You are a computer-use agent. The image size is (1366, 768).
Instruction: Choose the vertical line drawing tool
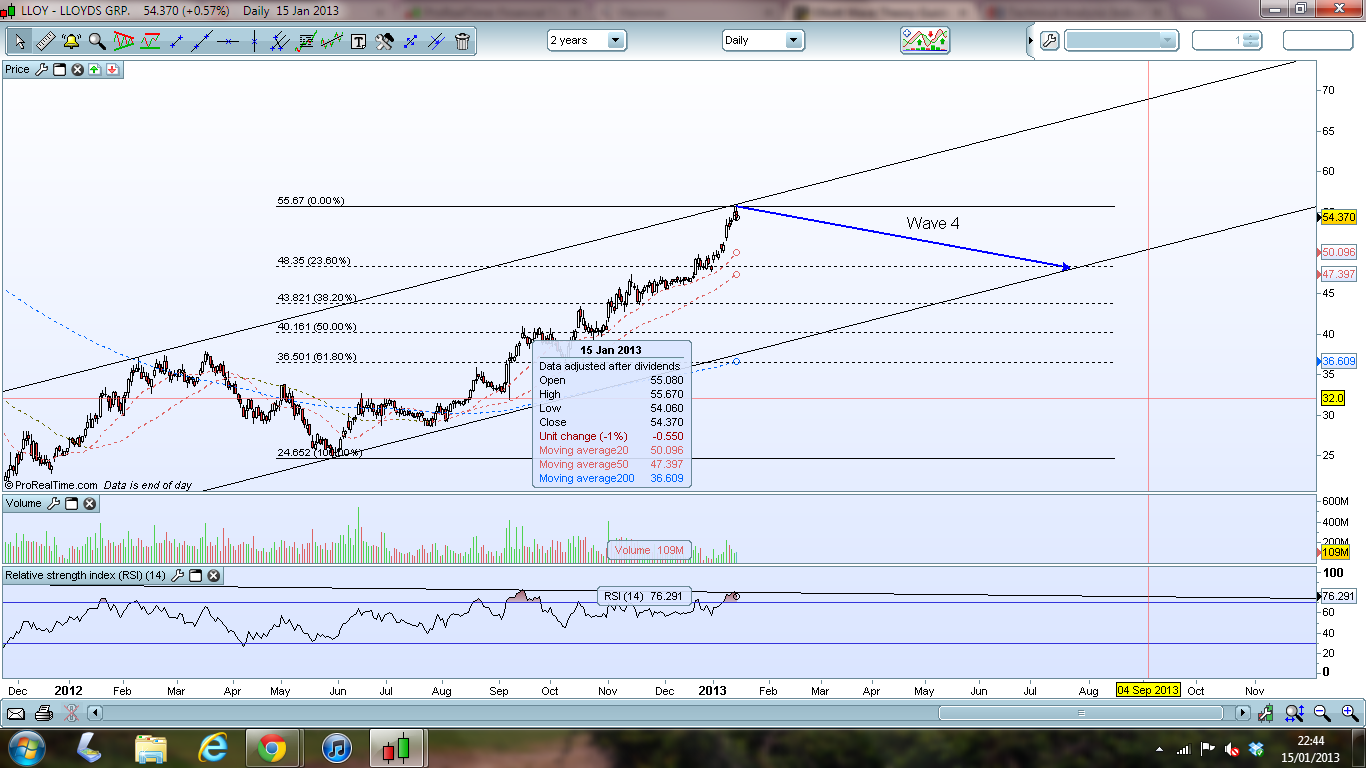tap(254, 41)
